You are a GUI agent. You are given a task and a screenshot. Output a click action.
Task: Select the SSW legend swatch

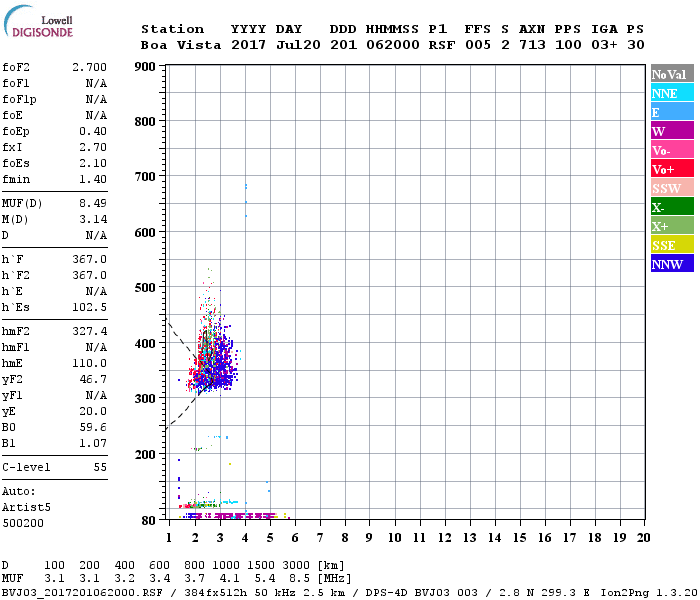(672, 188)
